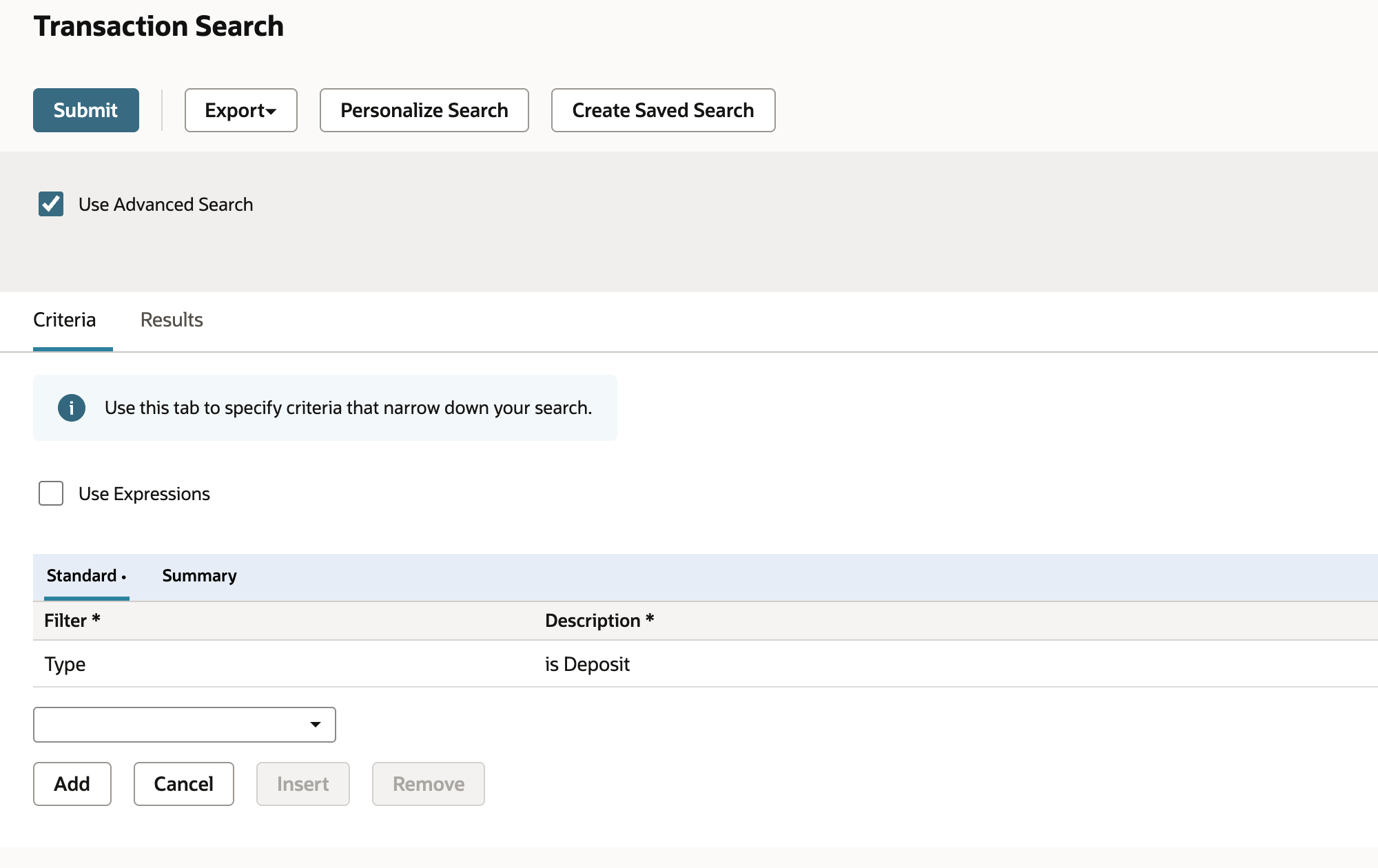Click the blue info icon
The height and width of the screenshot is (868, 1378).
pos(72,408)
